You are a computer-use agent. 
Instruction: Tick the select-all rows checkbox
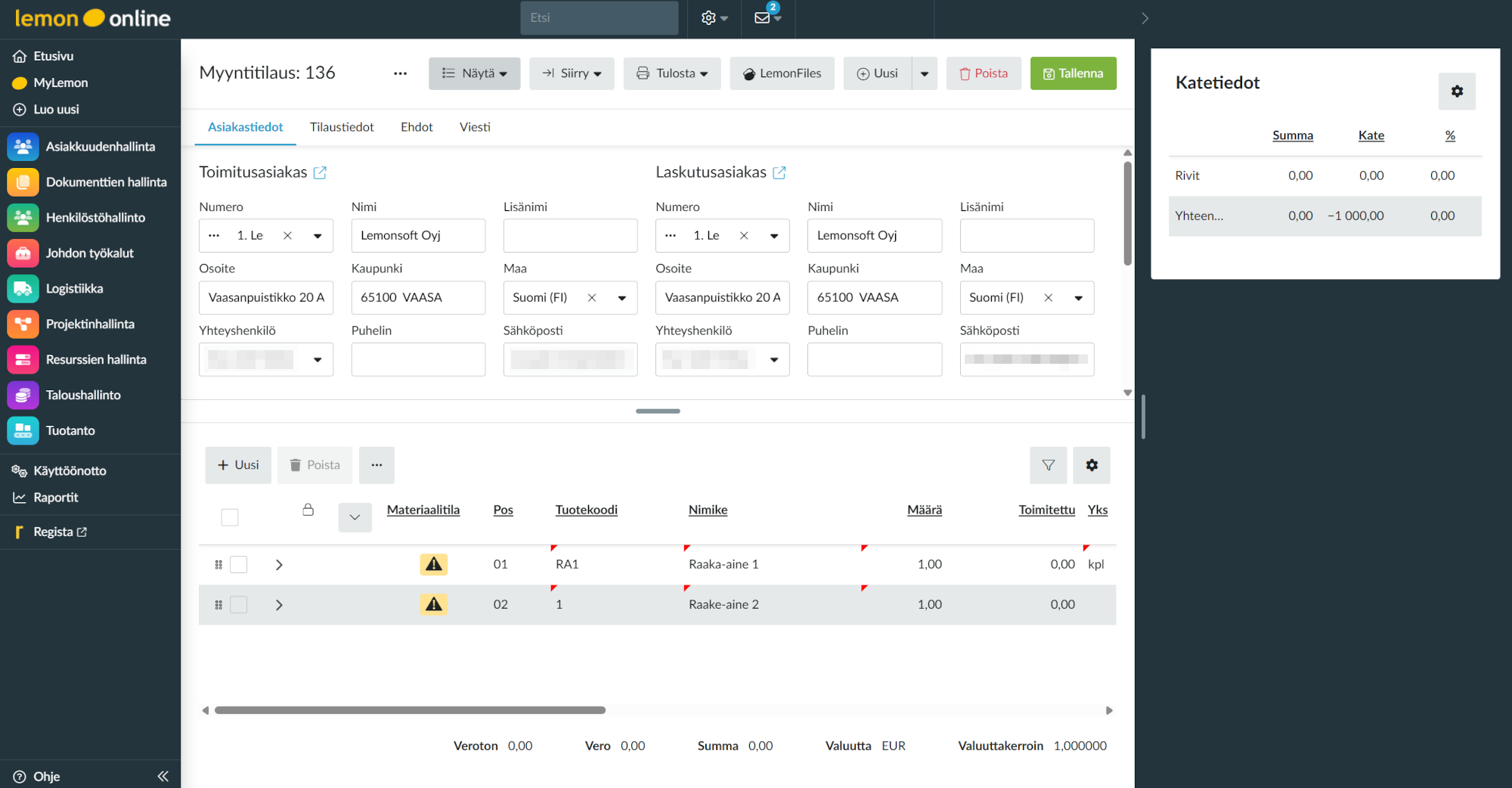230,517
